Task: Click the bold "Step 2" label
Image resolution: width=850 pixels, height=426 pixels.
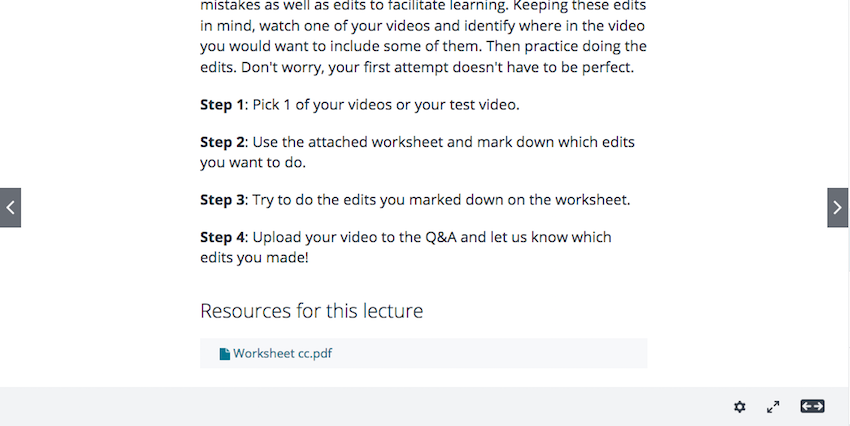Action: 222,142
